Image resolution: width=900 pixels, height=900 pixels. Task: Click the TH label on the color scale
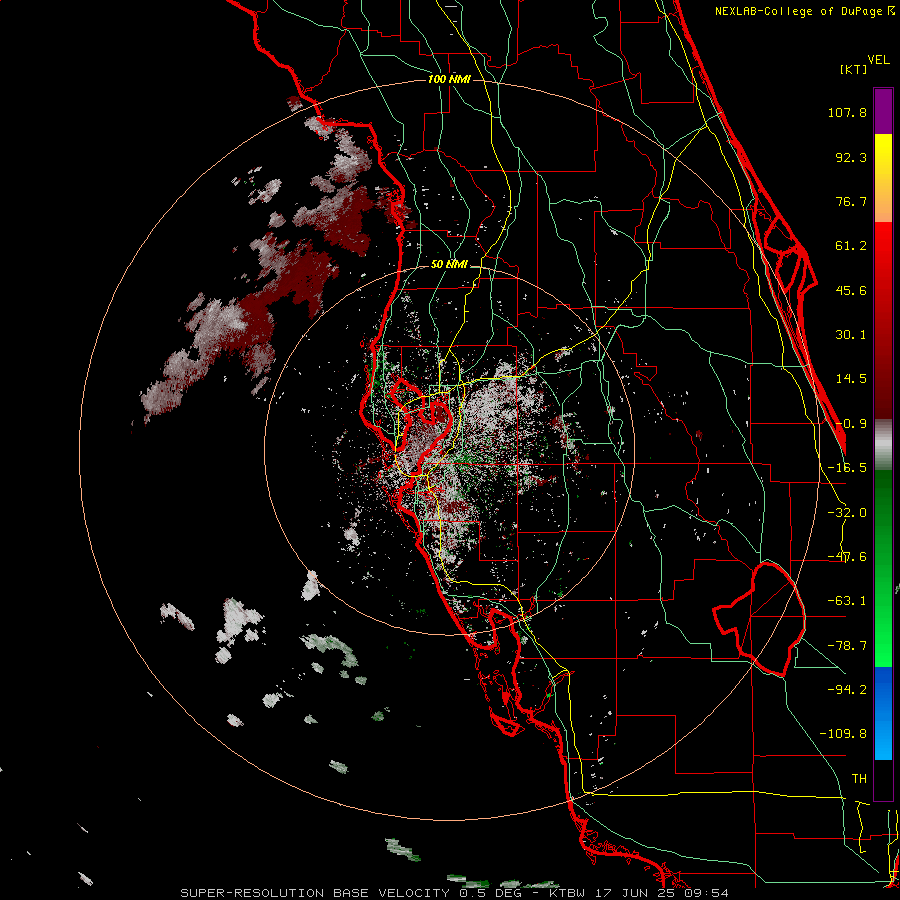point(859,779)
